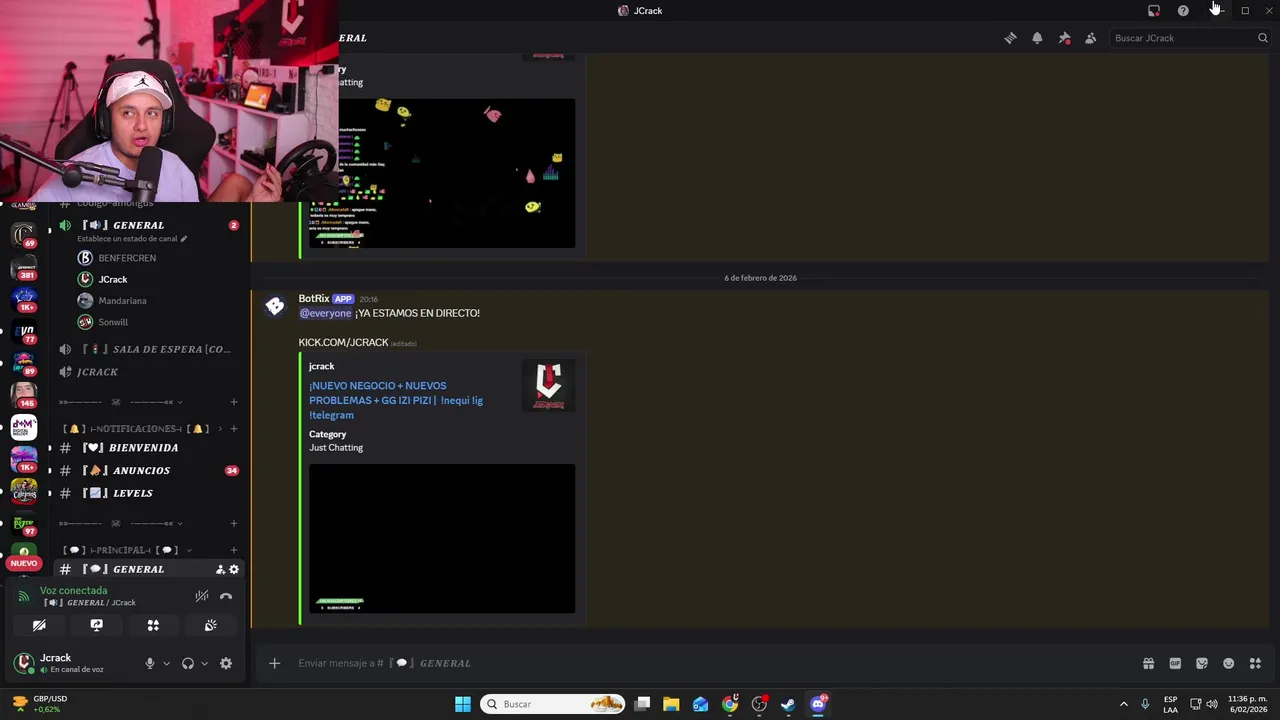
Task: Open the emoji picker
Action: coord(1228,663)
